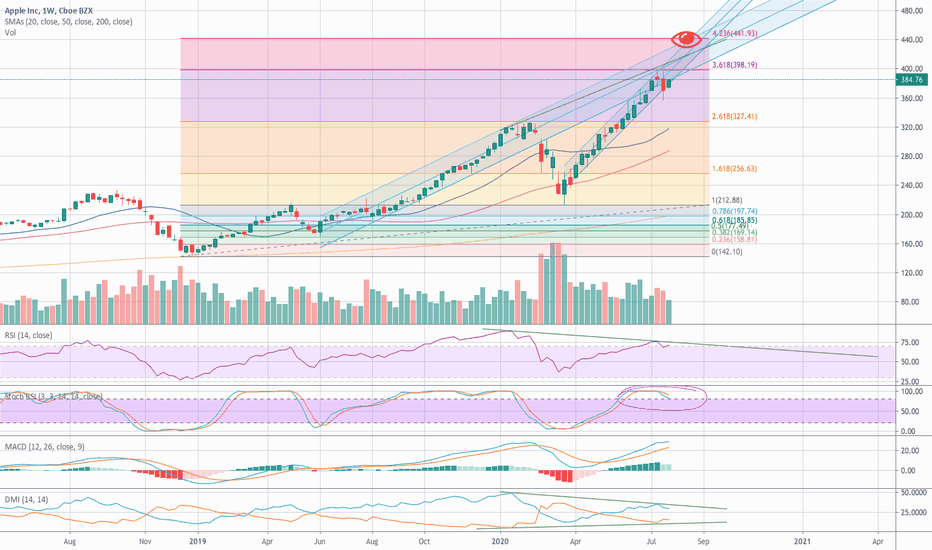Click Sep on the time axis

703,542
